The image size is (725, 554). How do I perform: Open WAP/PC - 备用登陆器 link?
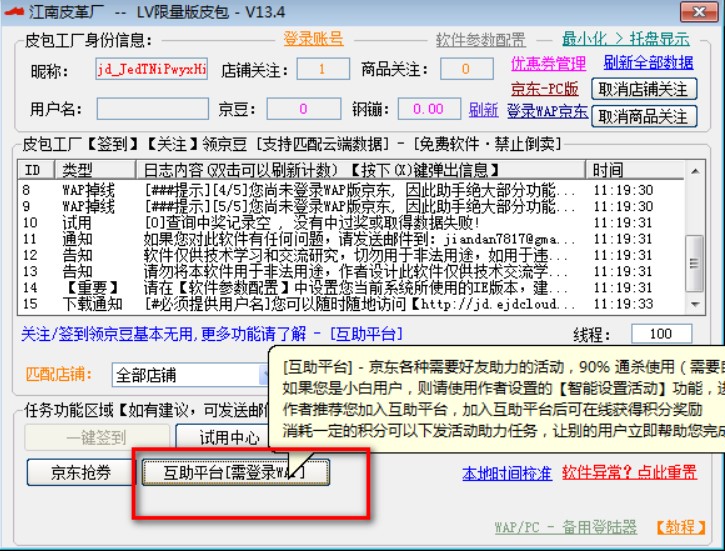565,527
